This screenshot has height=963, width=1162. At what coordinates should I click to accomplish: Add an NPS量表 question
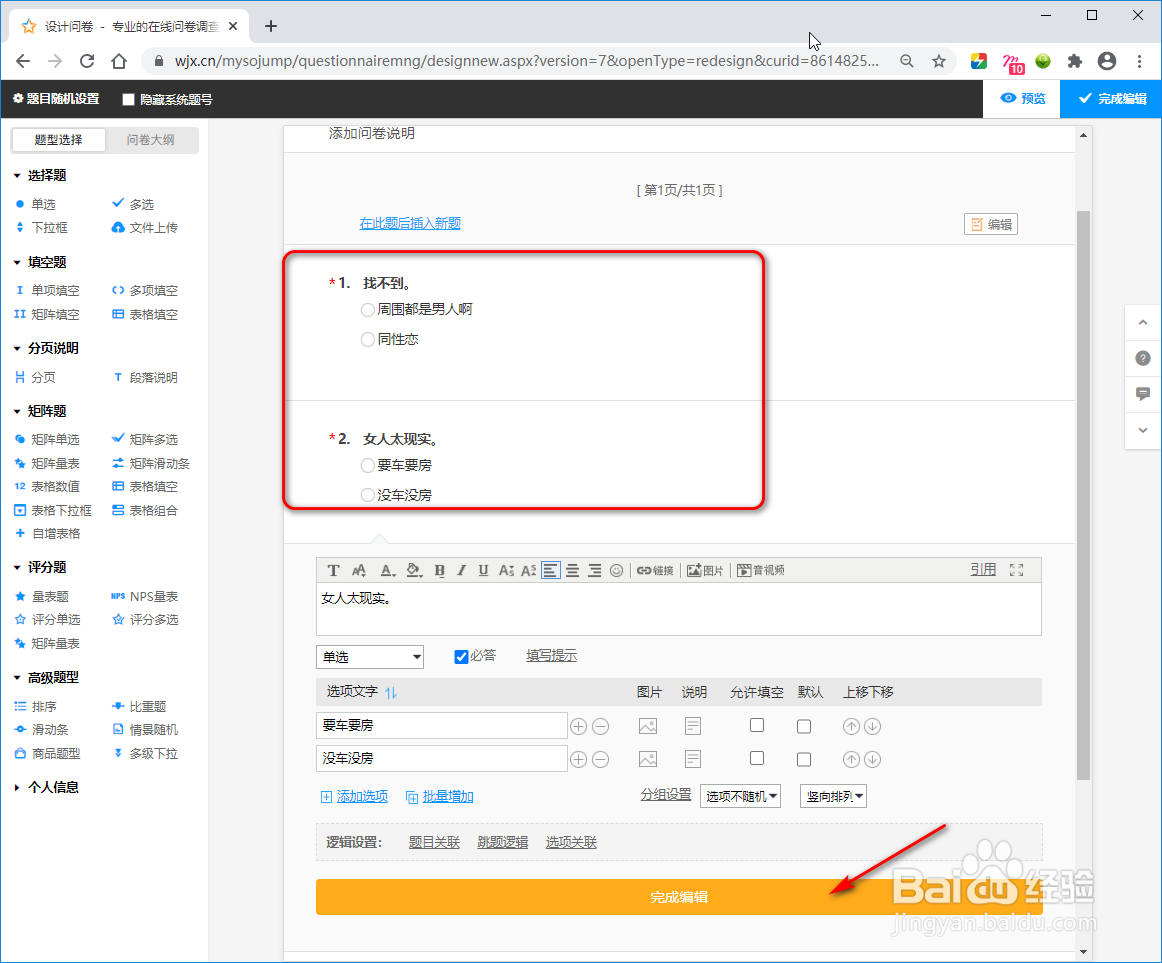tap(145, 597)
